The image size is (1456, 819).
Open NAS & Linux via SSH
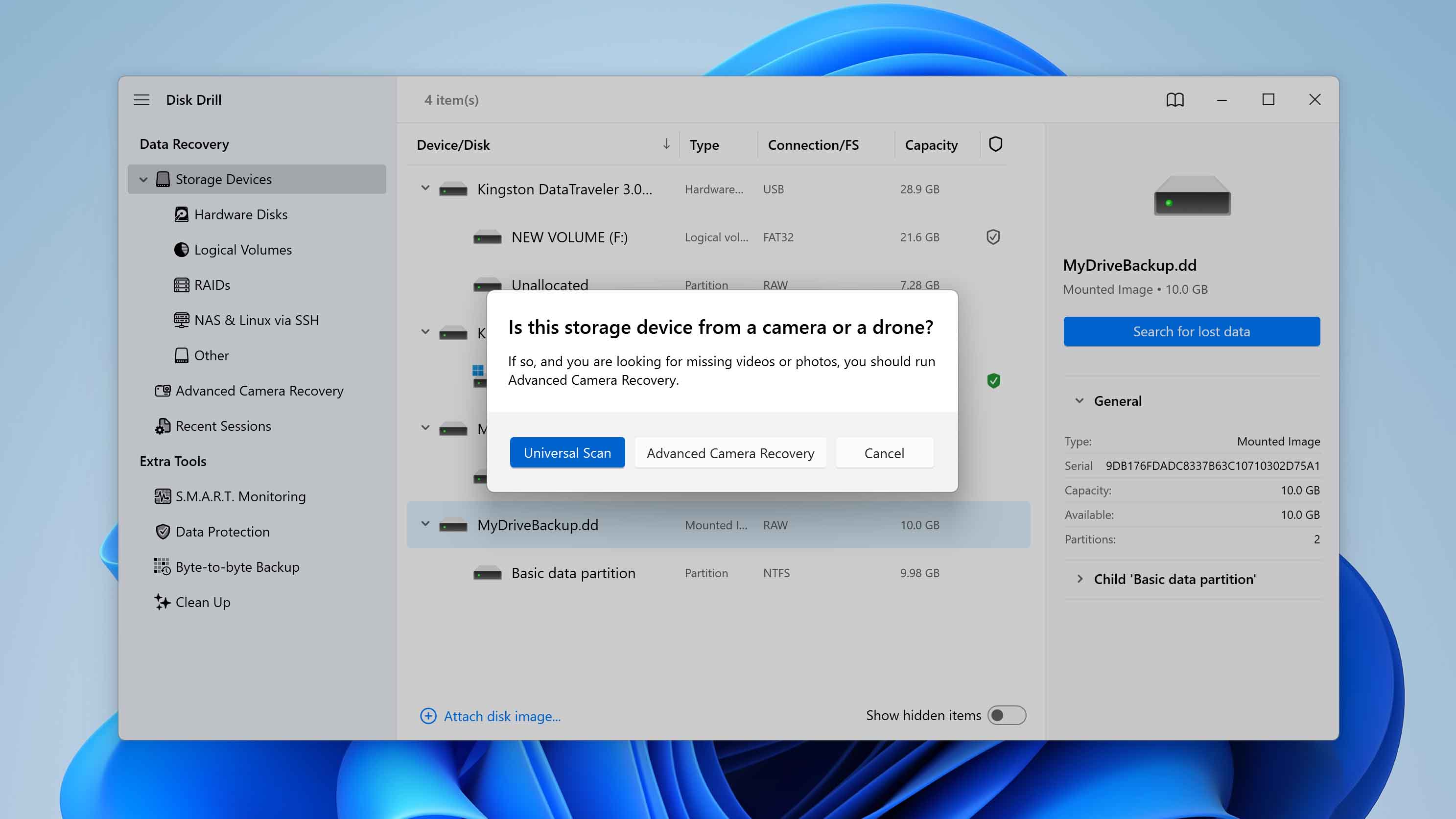[256, 320]
